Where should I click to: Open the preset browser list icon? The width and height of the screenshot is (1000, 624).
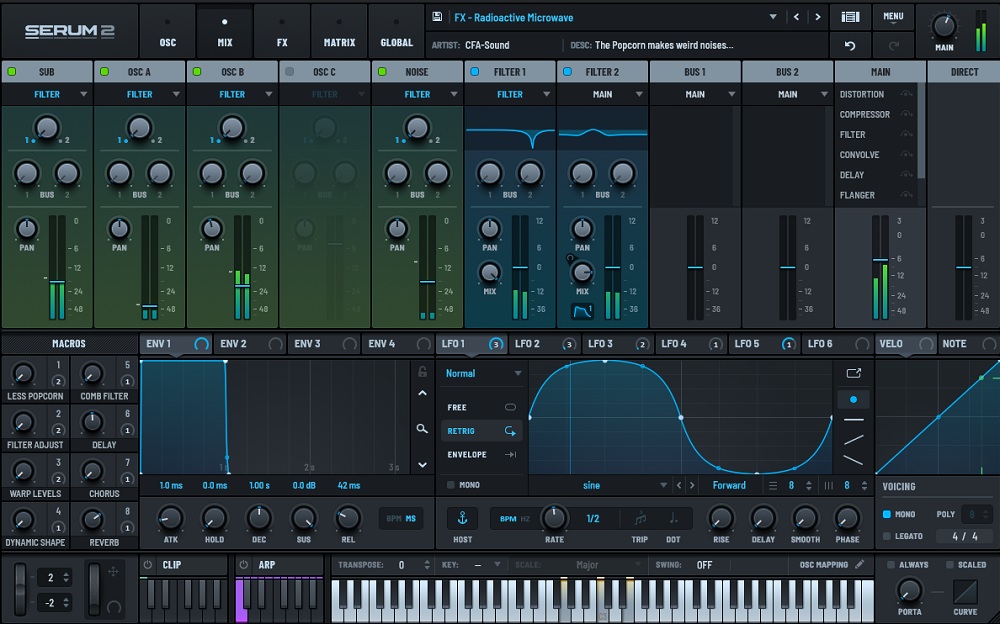point(850,17)
